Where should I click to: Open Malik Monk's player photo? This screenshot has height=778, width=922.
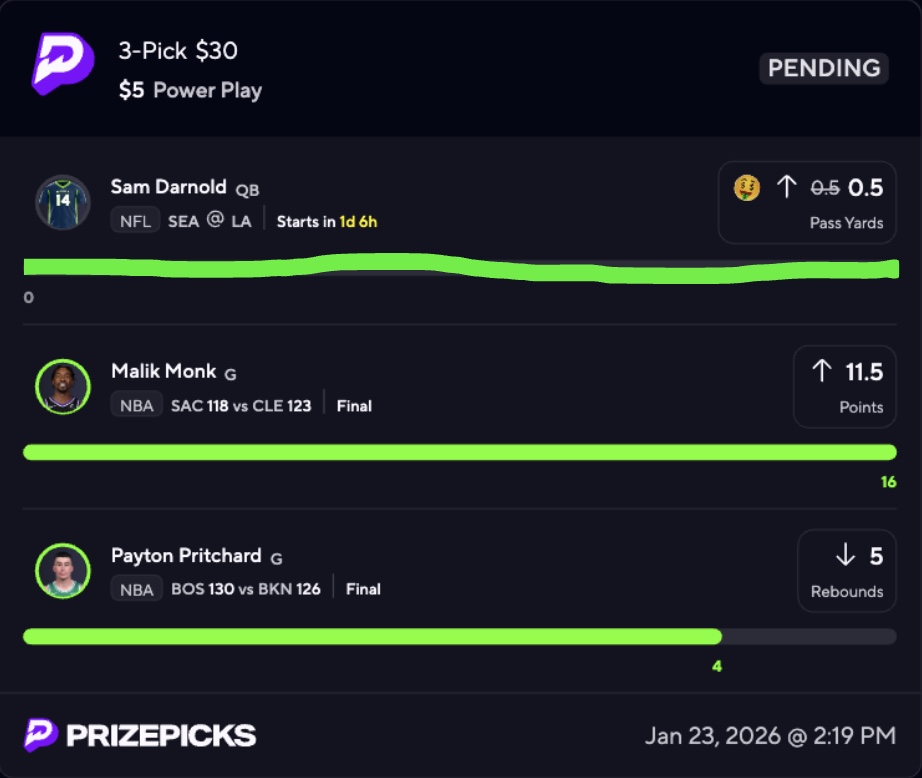pos(63,387)
